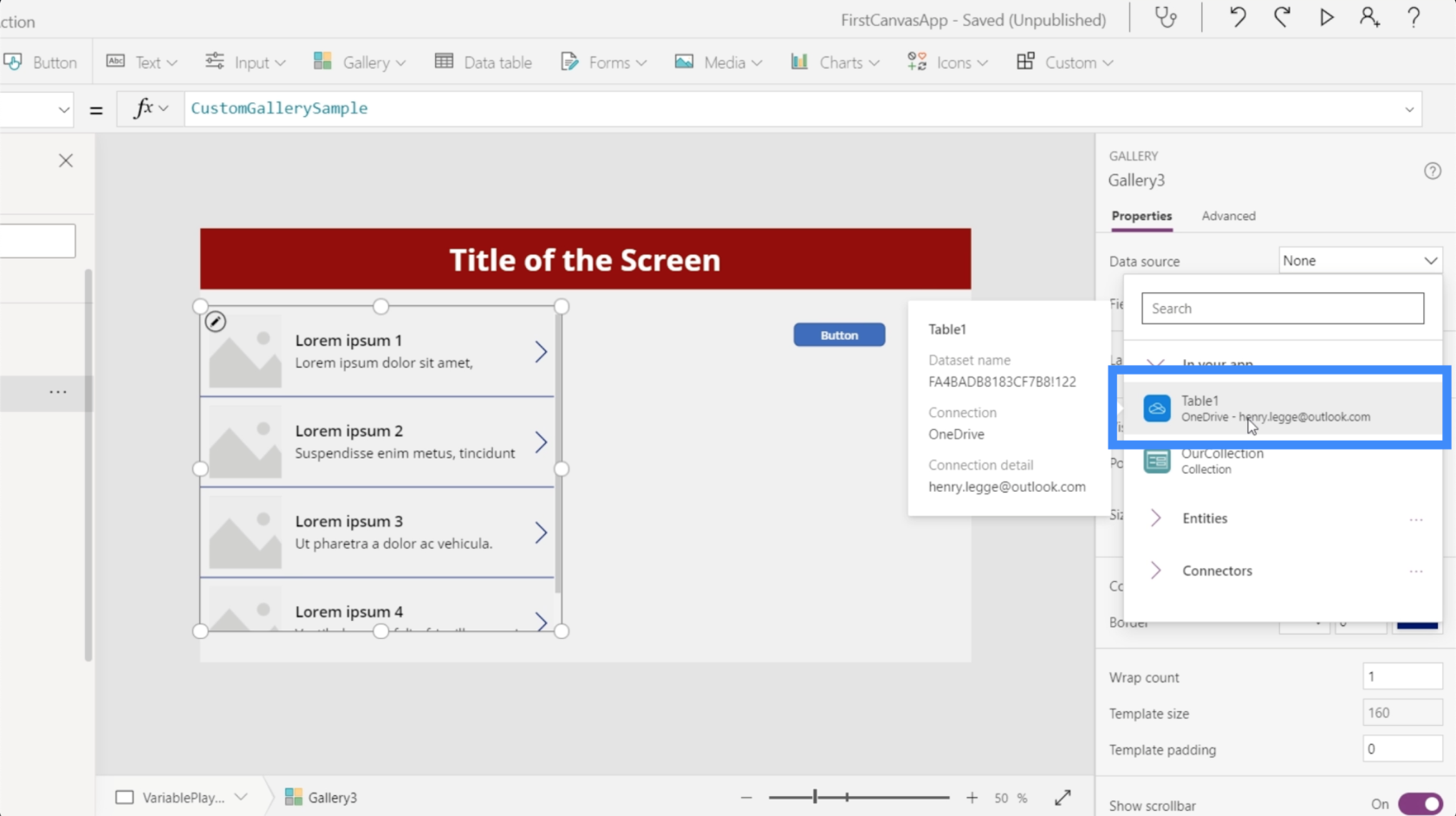Click the formula bar text CustomGallerySample

coord(279,108)
